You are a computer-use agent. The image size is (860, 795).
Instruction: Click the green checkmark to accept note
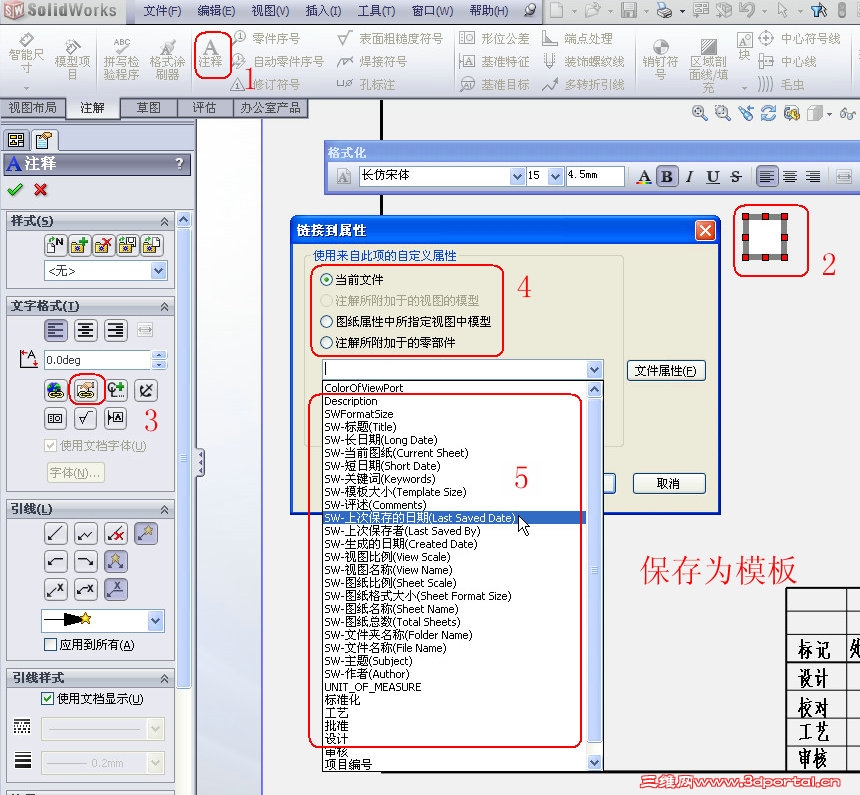tap(15, 190)
